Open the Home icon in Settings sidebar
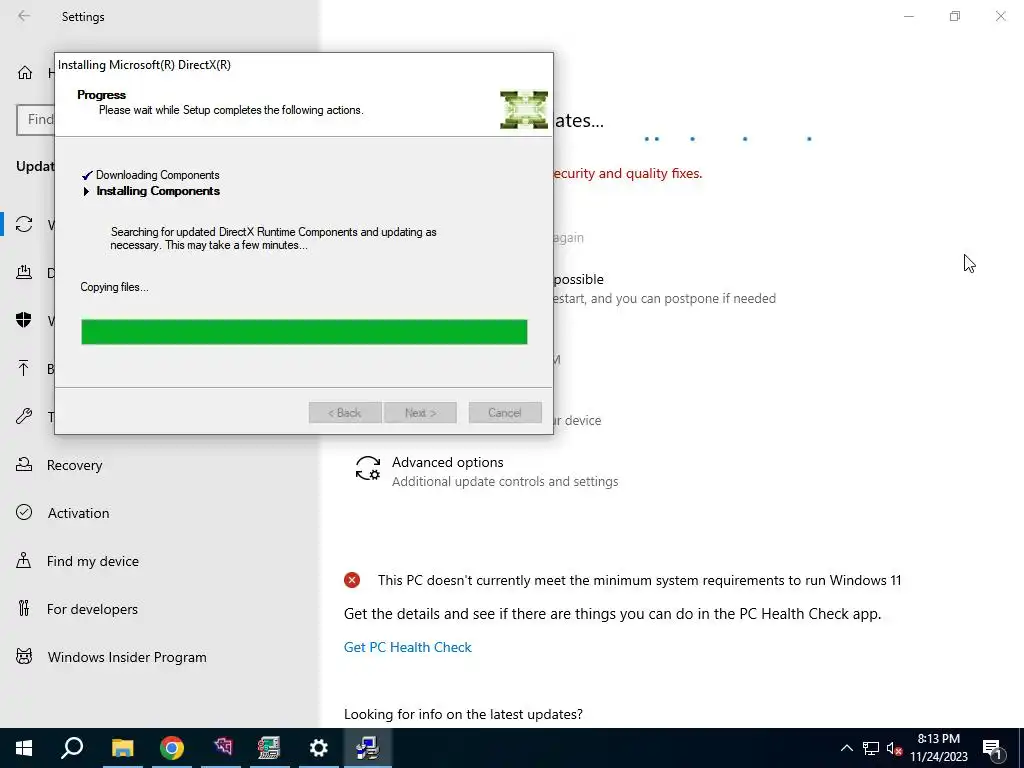Screen dimensions: 1024x768 25,72
